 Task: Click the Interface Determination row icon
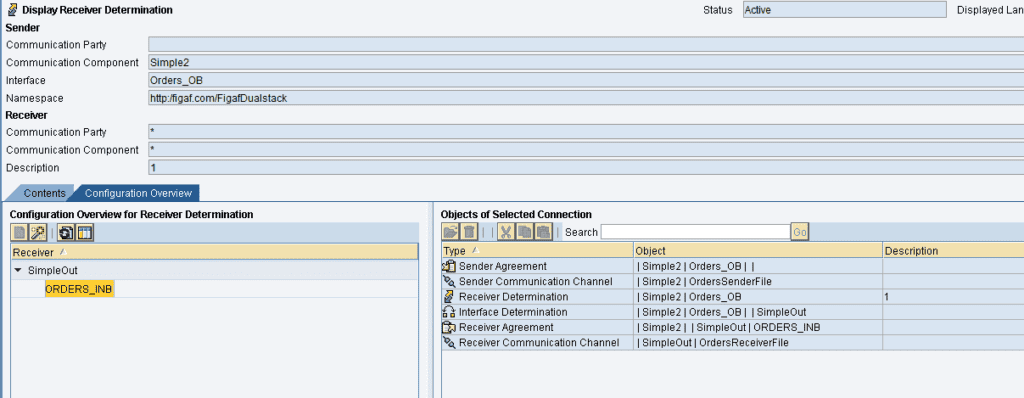coord(449,312)
